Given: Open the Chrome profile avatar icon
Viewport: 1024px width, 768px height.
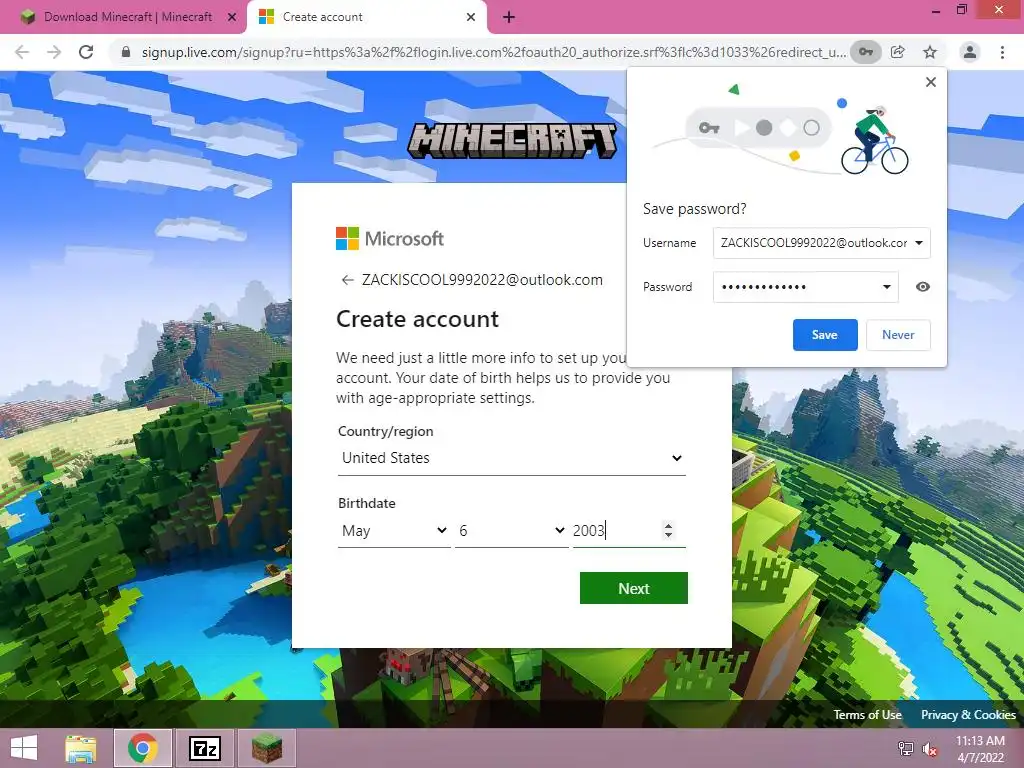Looking at the screenshot, I should 970,52.
